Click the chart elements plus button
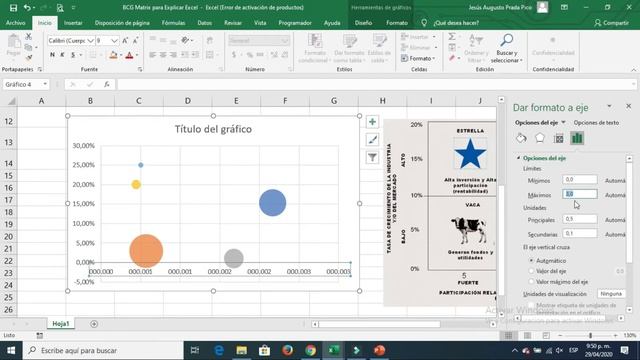Viewport: 640px width, 360px height. (372, 122)
